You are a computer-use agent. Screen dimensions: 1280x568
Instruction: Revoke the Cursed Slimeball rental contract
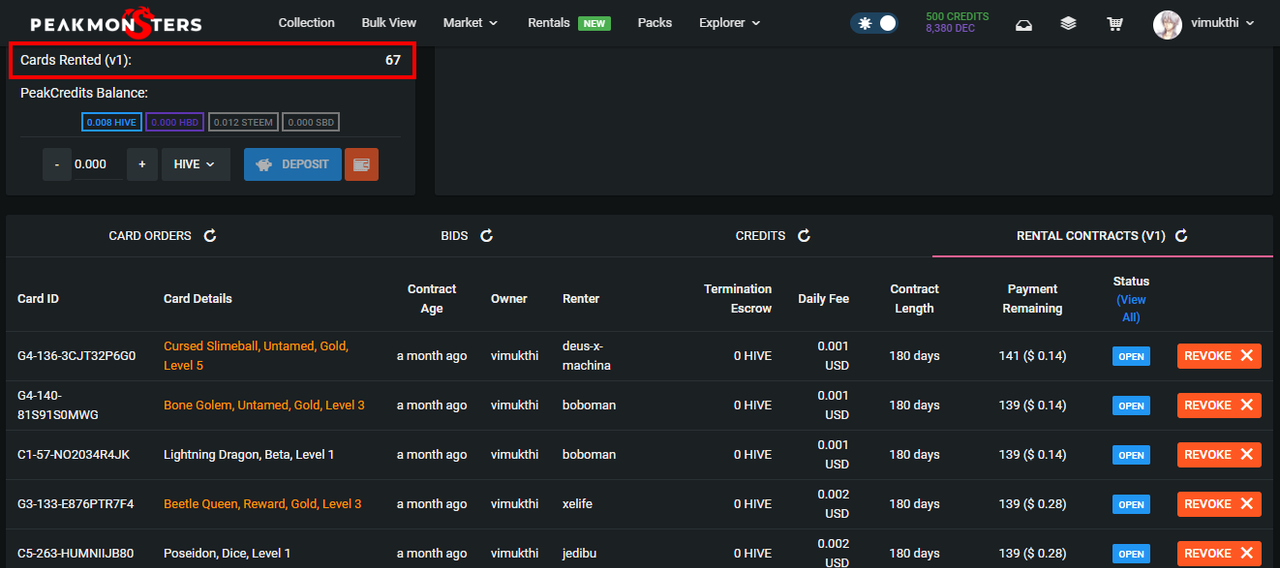(1219, 356)
